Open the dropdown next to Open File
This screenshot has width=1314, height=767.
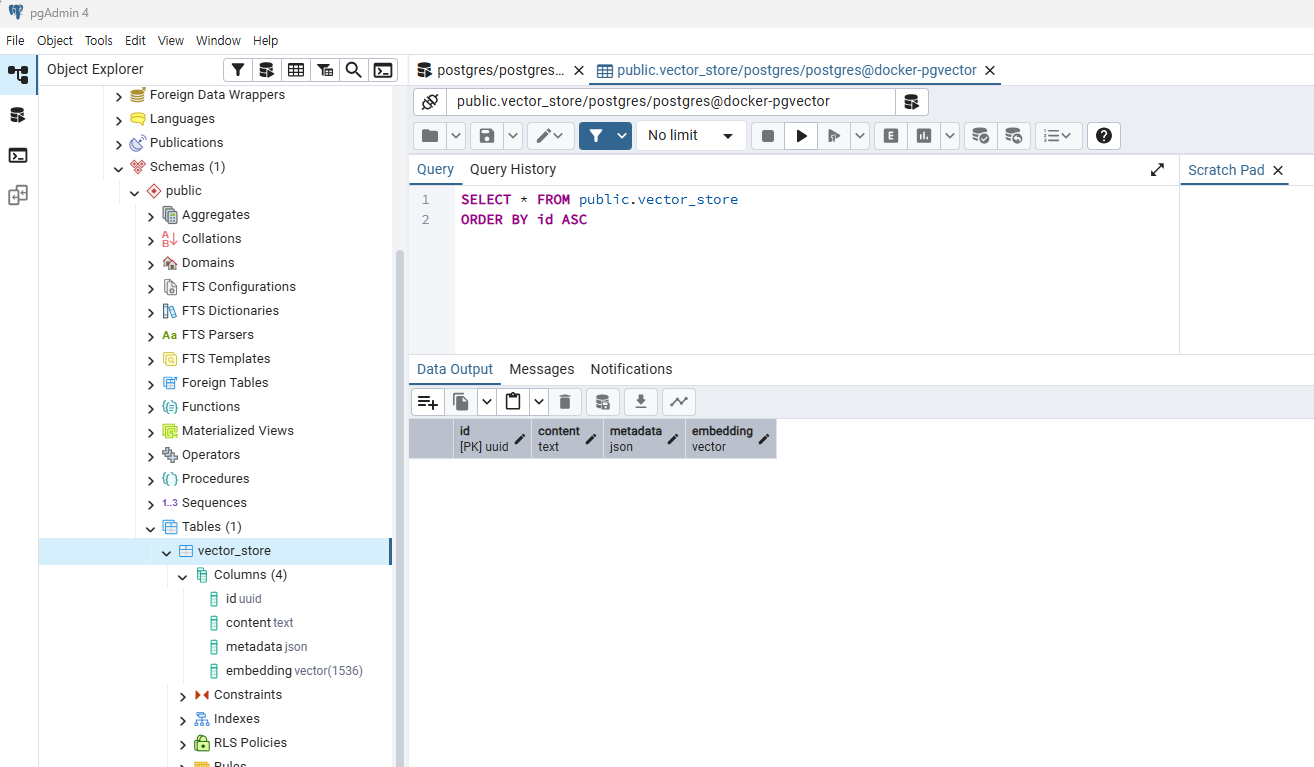[456, 136]
